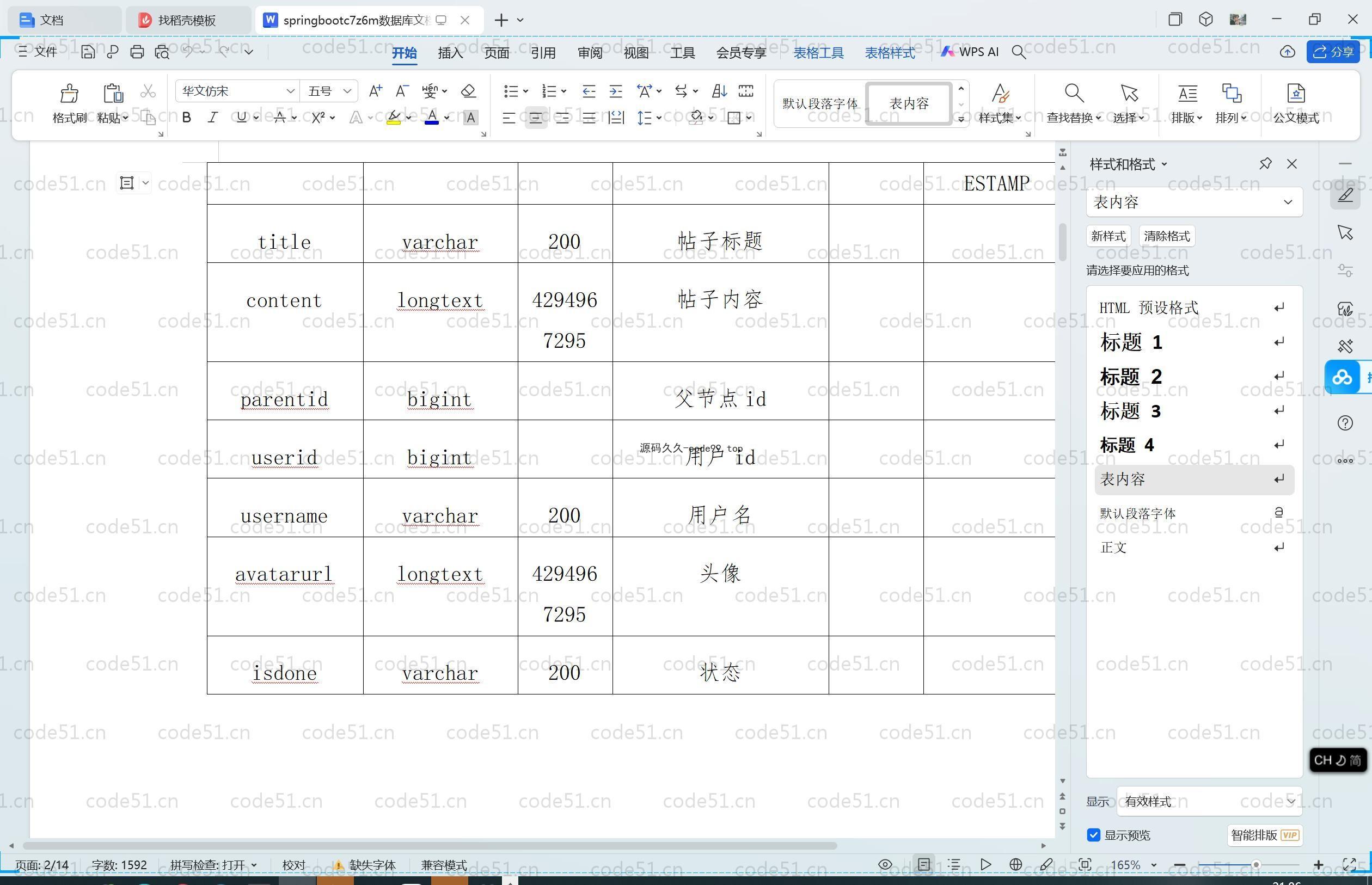Open the Page (页面) tab
The width and height of the screenshot is (1372, 885).
point(497,52)
